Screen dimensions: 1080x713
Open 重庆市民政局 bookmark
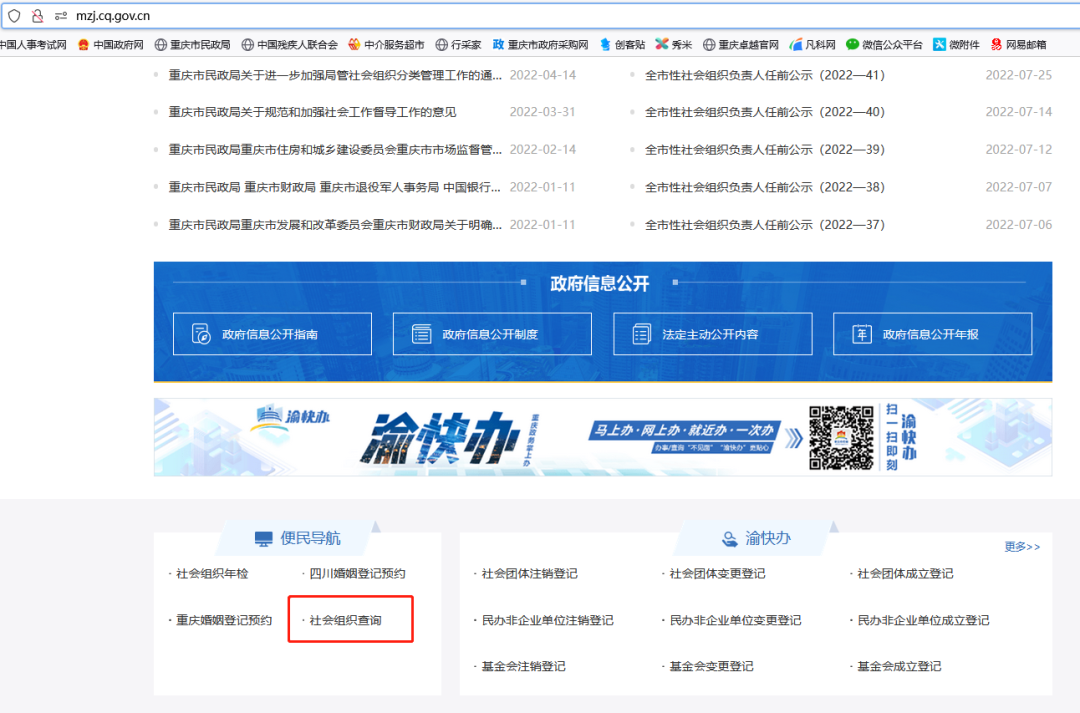tap(192, 45)
